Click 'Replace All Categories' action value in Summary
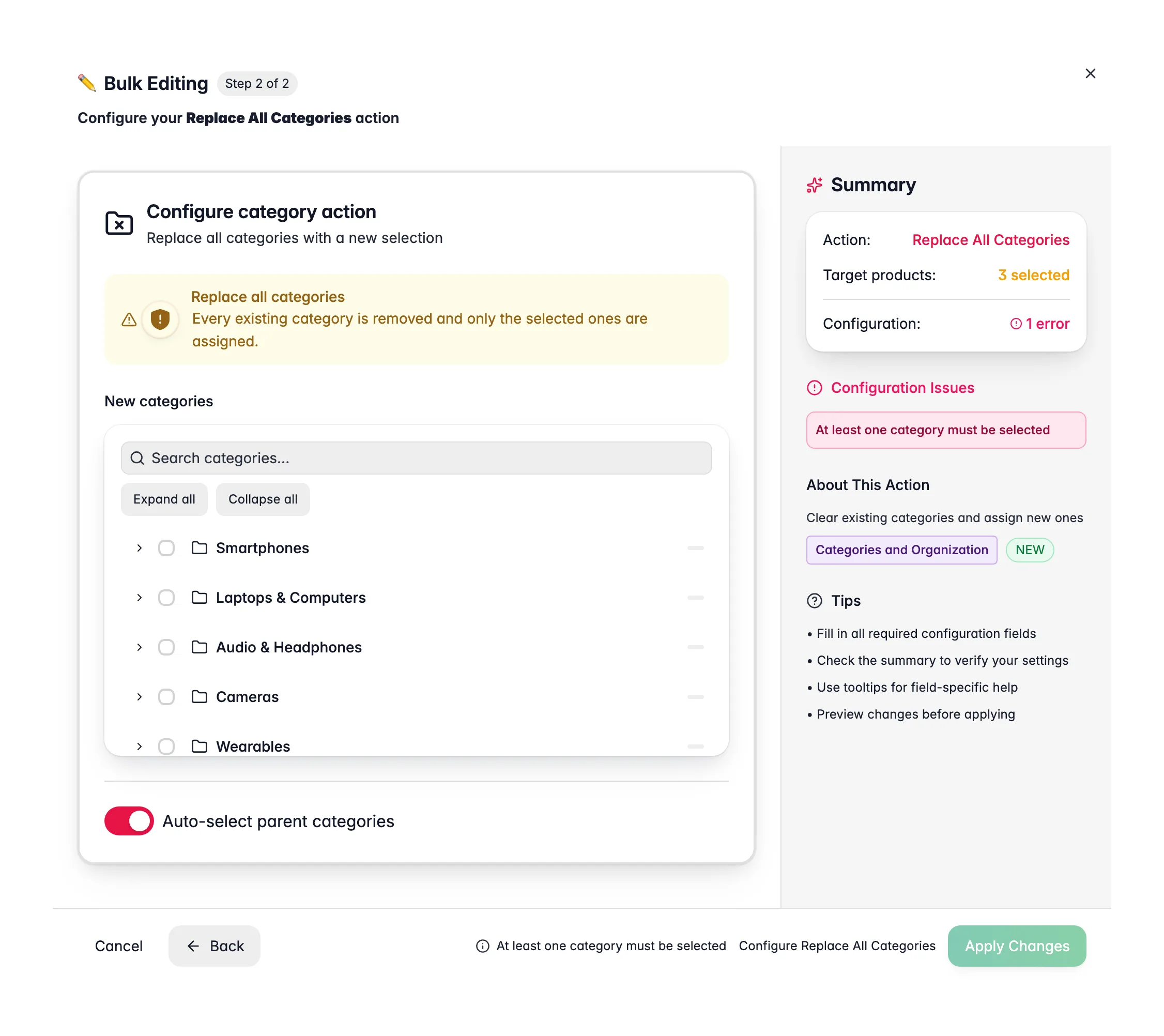 [x=990, y=240]
